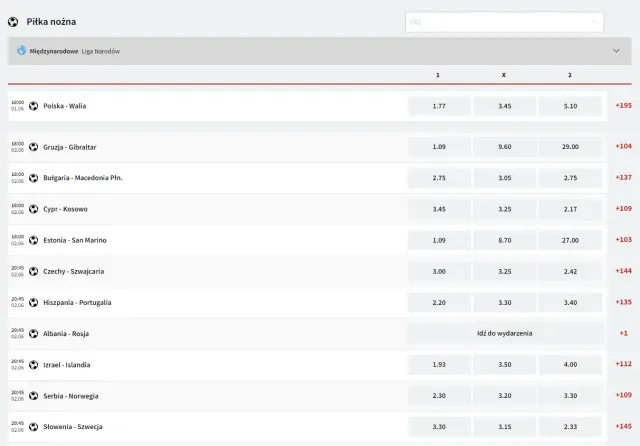The height and width of the screenshot is (446, 640).
Task: Collapse the Liga Narodów section chevron
Action: tap(616, 50)
